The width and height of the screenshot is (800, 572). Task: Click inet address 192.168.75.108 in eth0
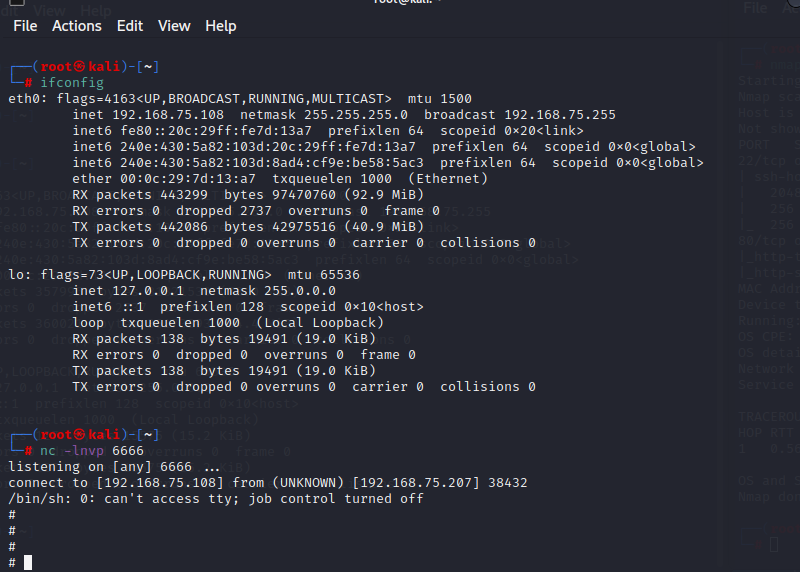tap(168, 115)
